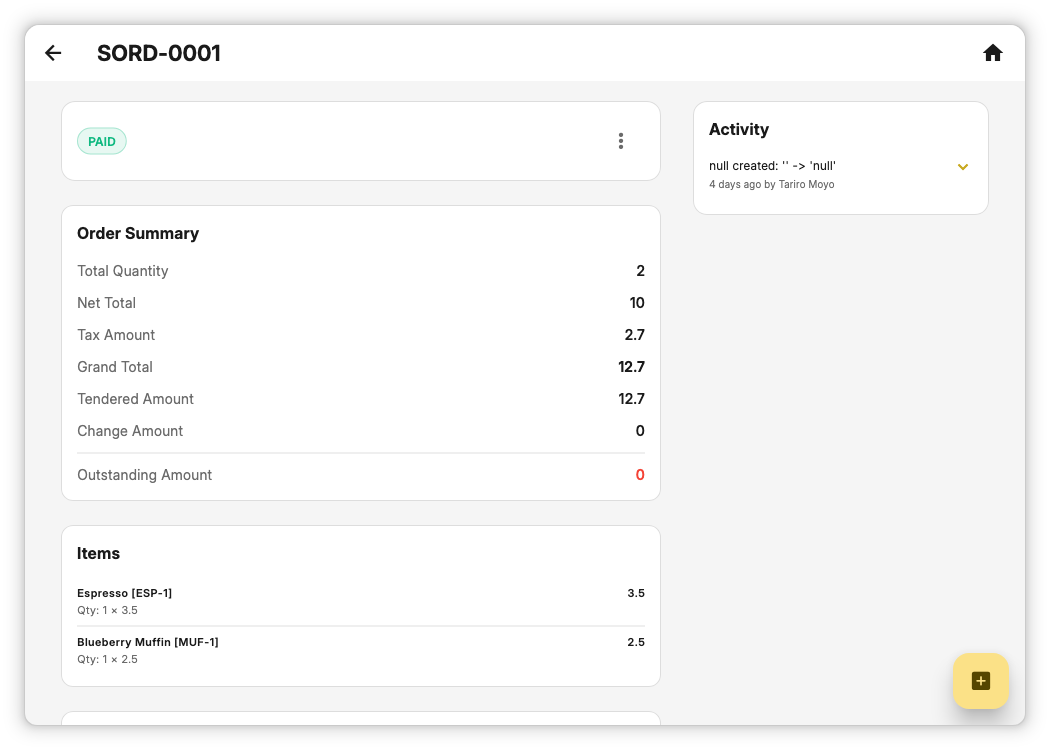This screenshot has height=750, width=1050.
Task: Open the three-dot more options menu
Action: pos(621,141)
